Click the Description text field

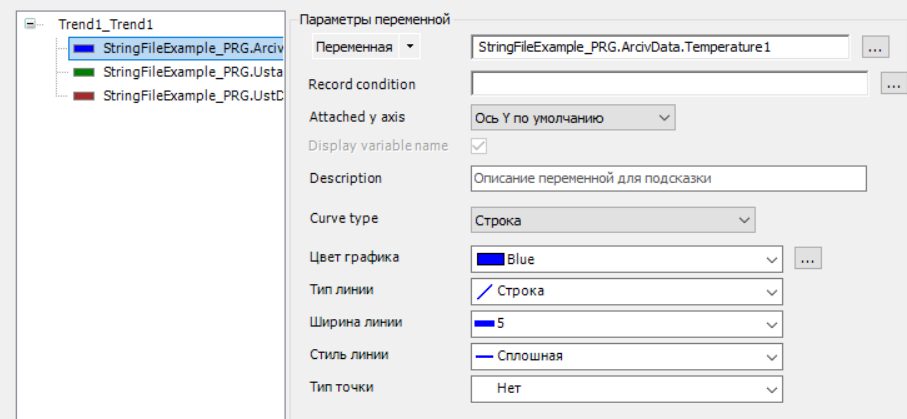point(667,178)
